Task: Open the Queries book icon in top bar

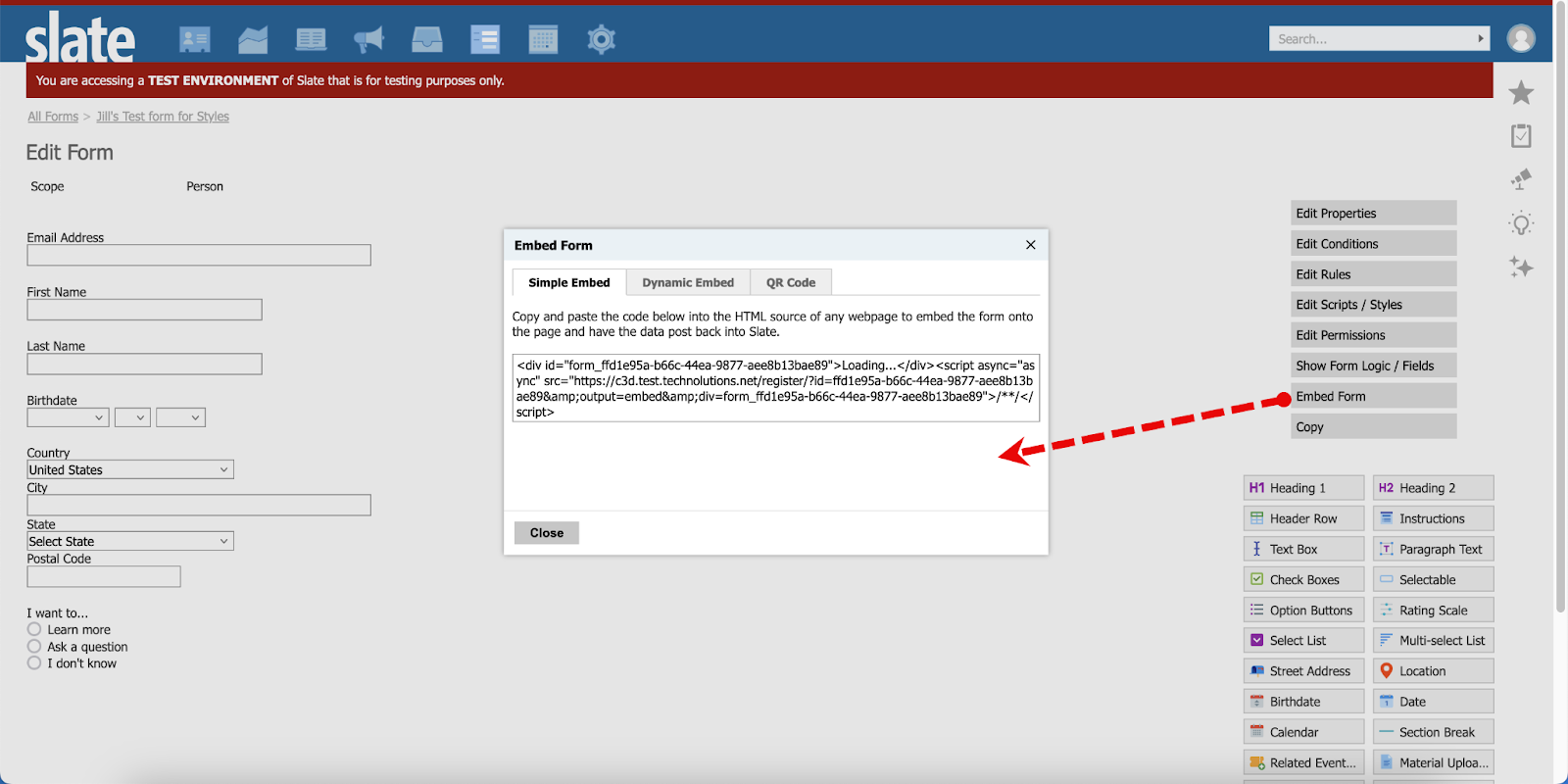Action: 311,39
